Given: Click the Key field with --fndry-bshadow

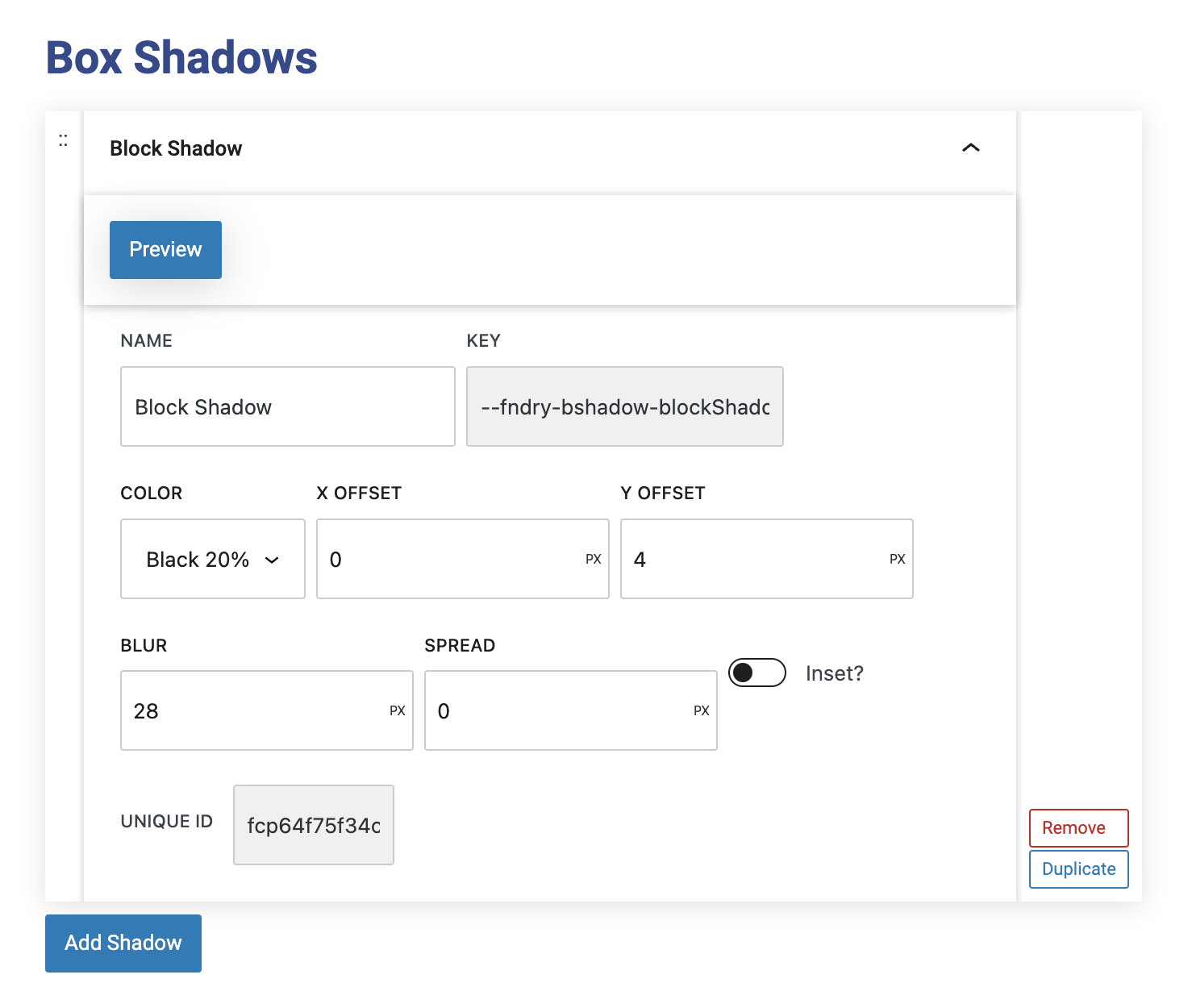Looking at the screenshot, I should [x=624, y=406].
